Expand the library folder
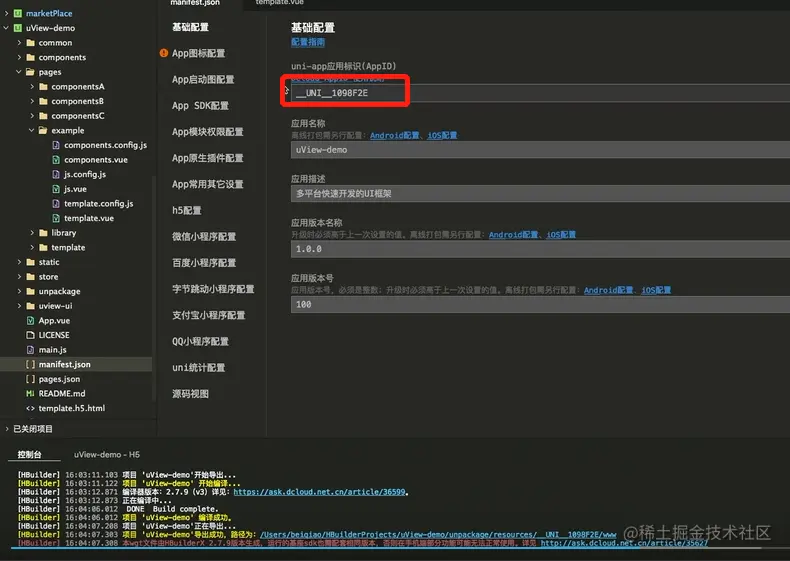The height and width of the screenshot is (561, 790). point(32,232)
